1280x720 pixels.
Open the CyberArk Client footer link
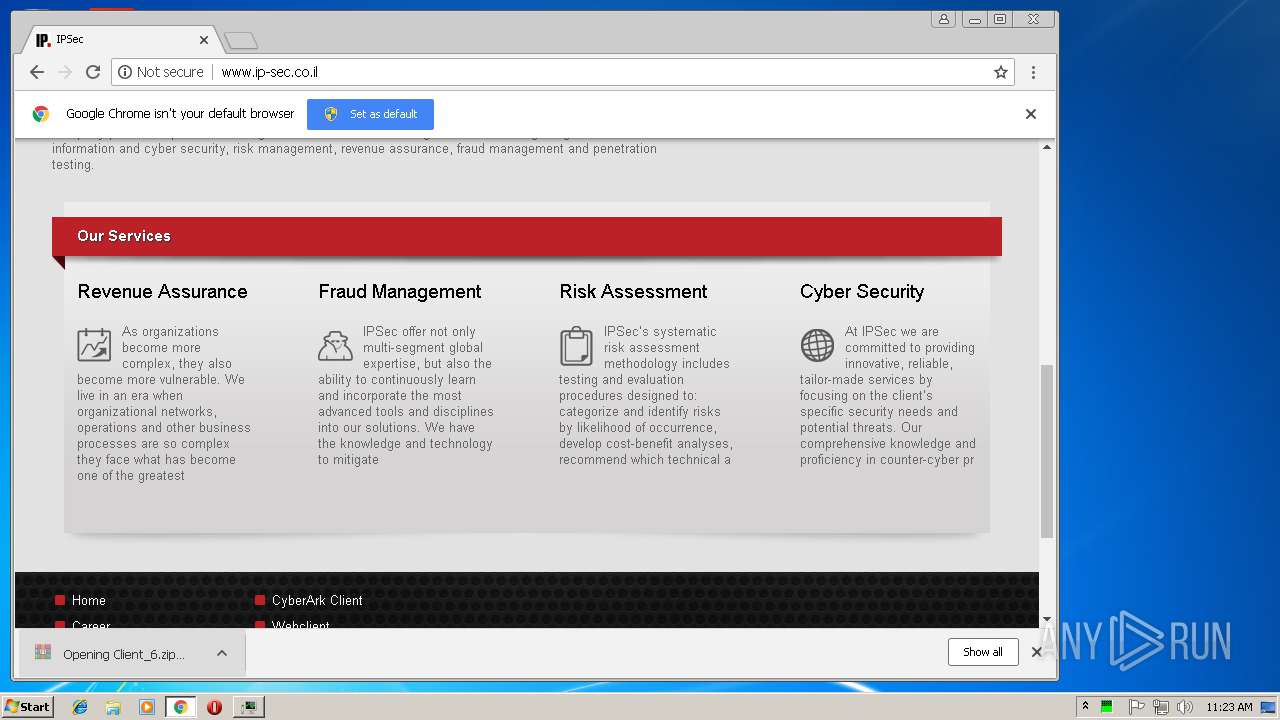pyautogui.click(x=317, y=600)
